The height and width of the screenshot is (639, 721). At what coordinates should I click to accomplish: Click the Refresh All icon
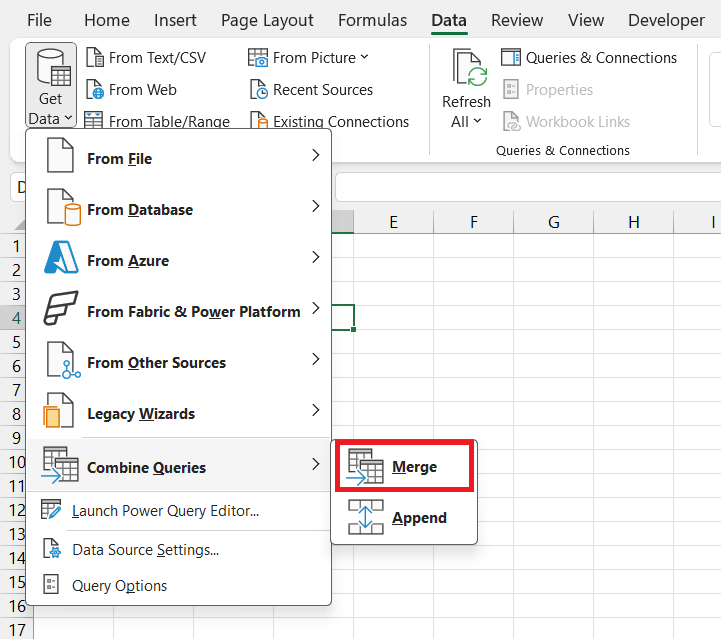[x=470, y=68]
